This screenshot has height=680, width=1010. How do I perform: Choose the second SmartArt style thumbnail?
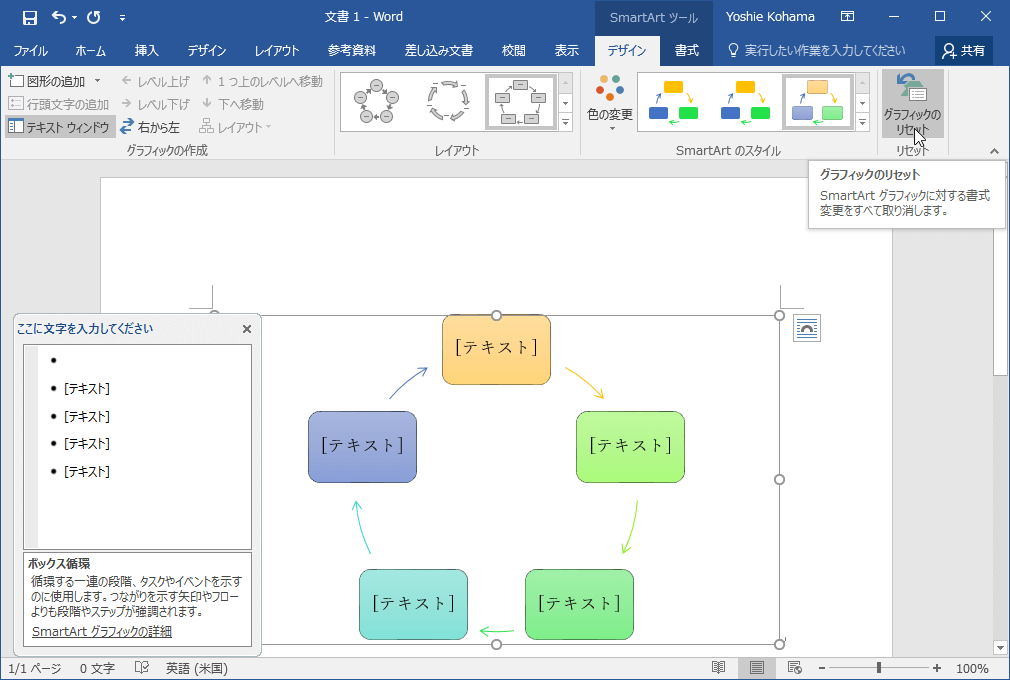coord(745,102)
